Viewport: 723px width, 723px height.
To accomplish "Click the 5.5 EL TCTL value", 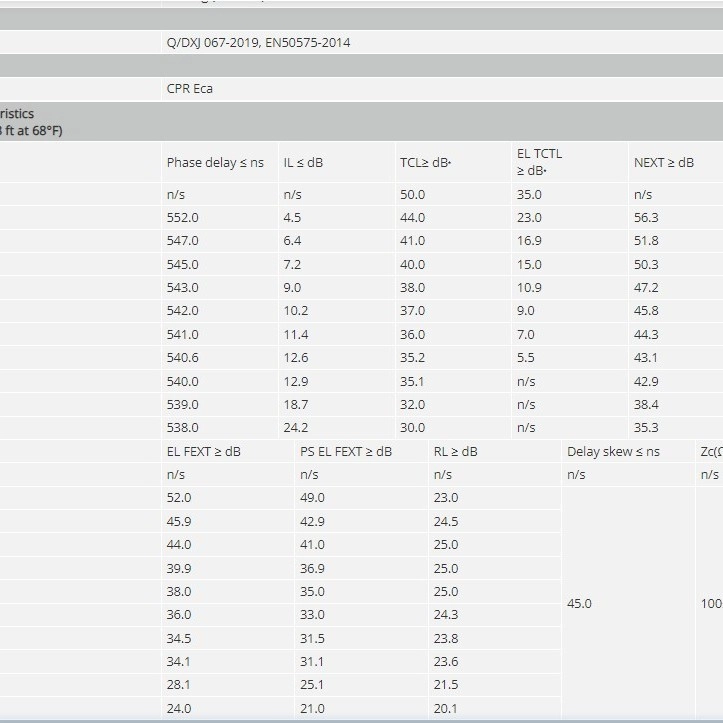I will 525,358.
